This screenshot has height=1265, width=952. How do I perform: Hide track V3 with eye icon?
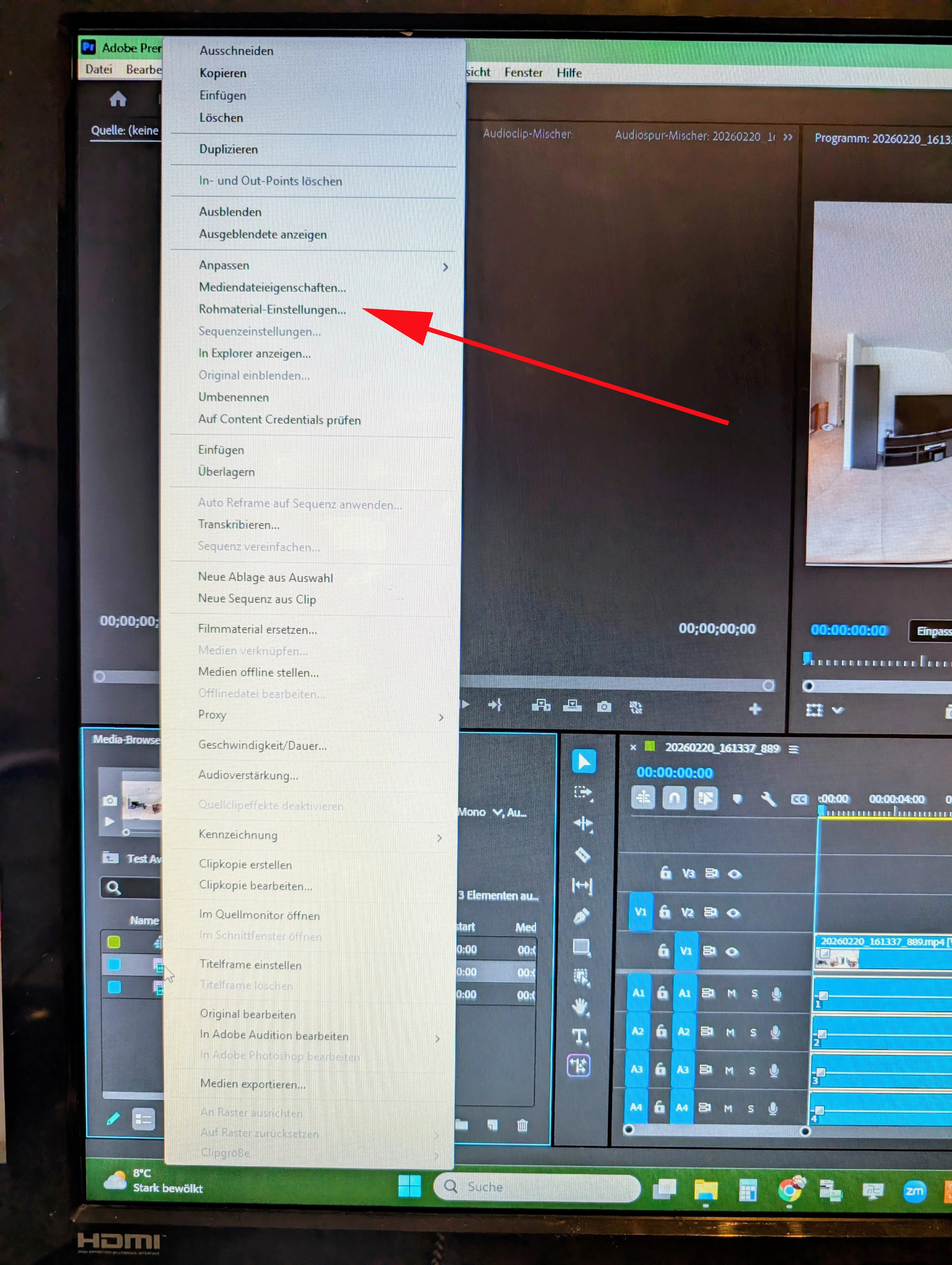[x=735, y=874]
